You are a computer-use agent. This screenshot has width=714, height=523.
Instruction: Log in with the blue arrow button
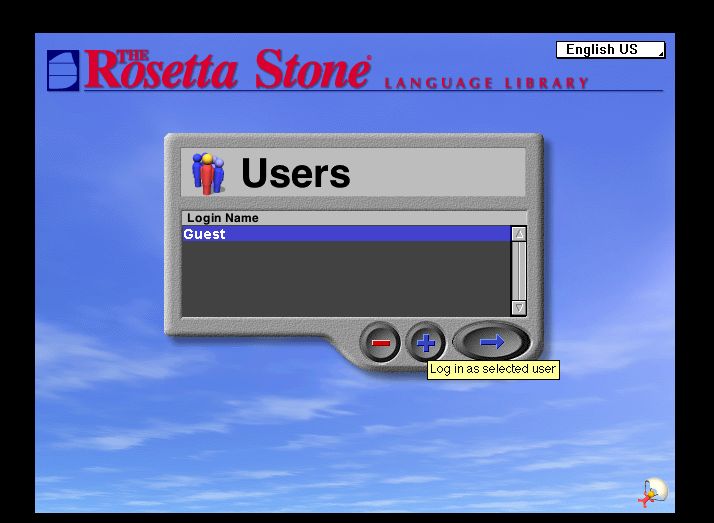(492, 342)
